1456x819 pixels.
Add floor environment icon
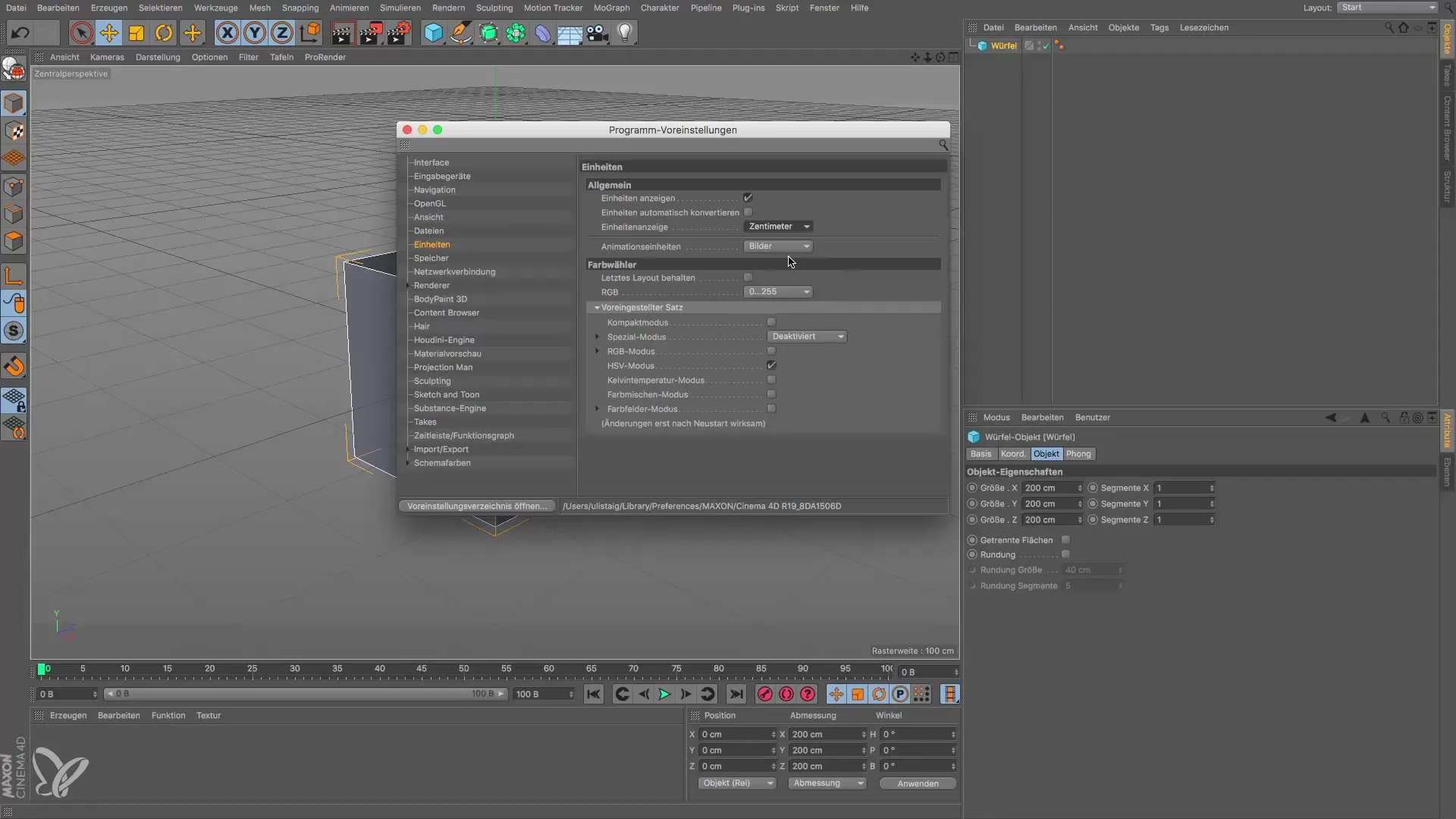tap(570, 33)
